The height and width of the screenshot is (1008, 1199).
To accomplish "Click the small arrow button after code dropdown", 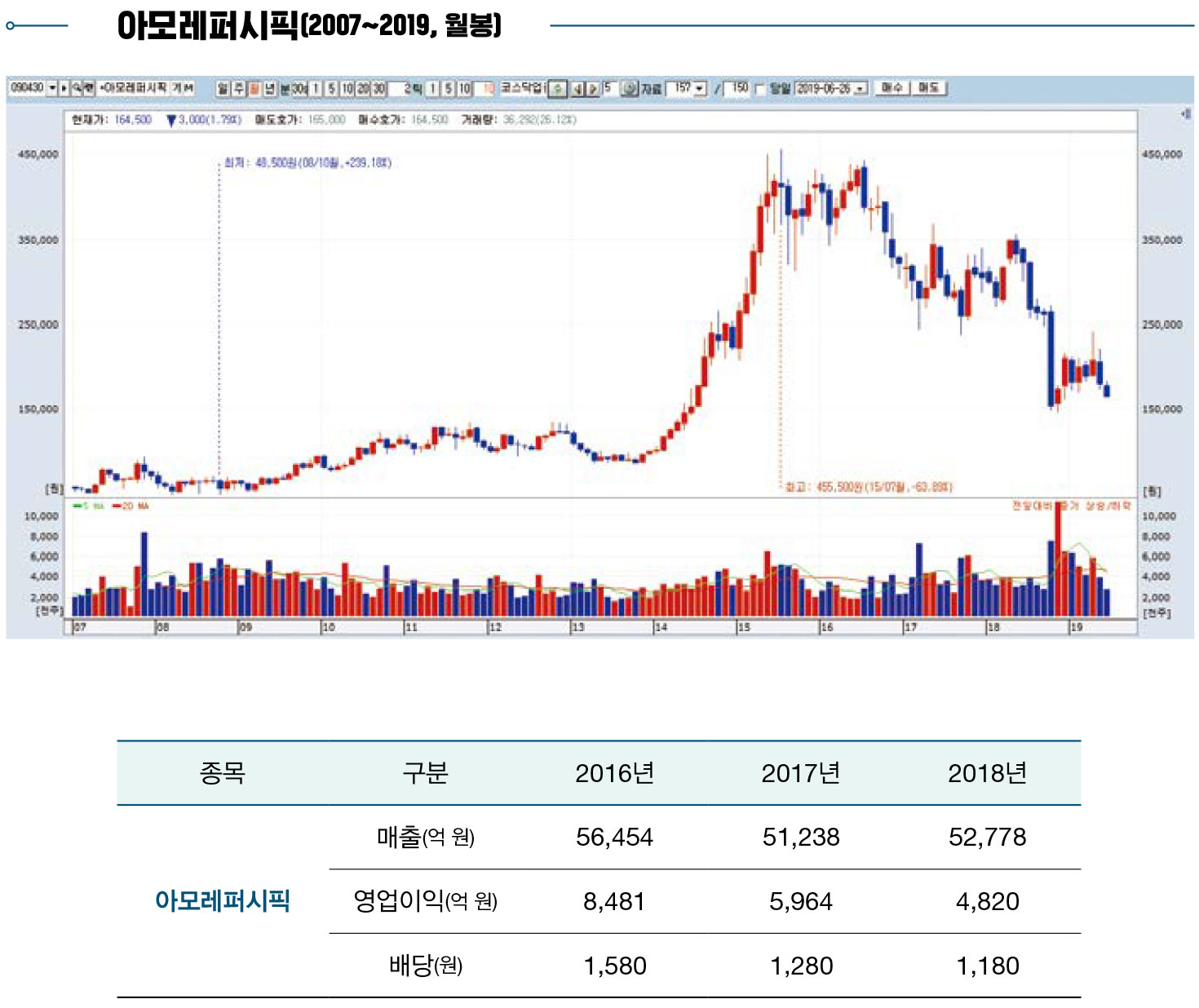I will (64, 87).
